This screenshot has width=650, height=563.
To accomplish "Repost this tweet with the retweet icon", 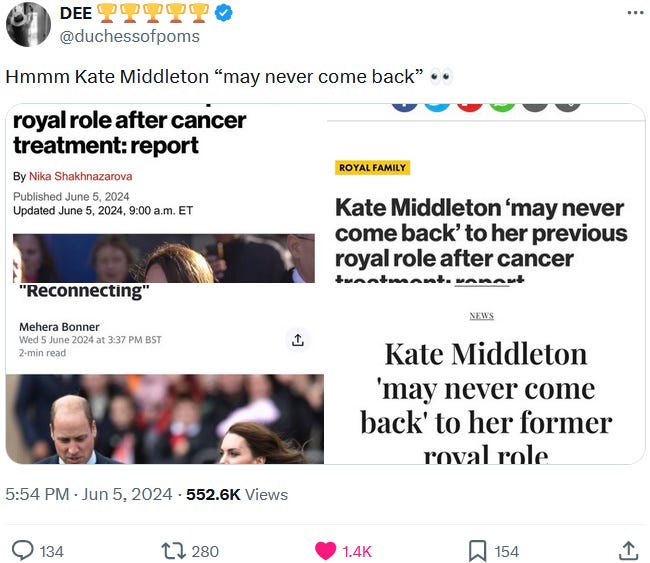I will pos(174,551).
